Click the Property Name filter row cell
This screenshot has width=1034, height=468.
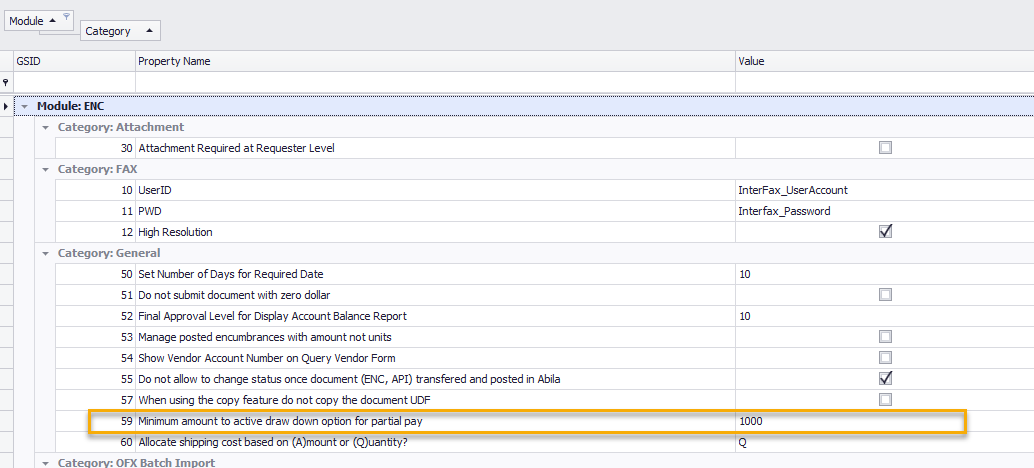click(x=434, y=83)
